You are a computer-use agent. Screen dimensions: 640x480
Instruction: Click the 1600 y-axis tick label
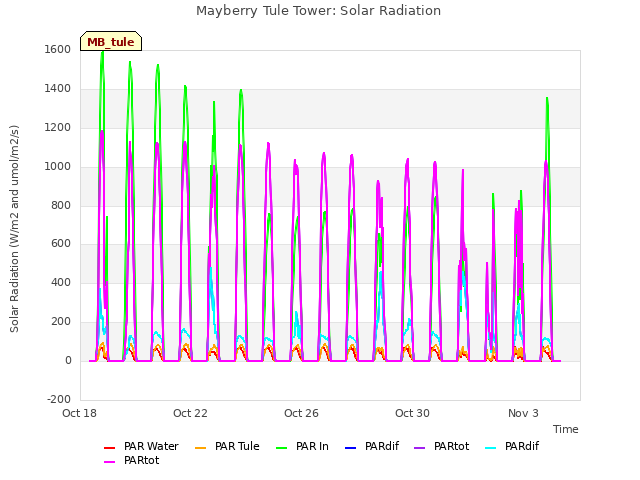(58, 49)
